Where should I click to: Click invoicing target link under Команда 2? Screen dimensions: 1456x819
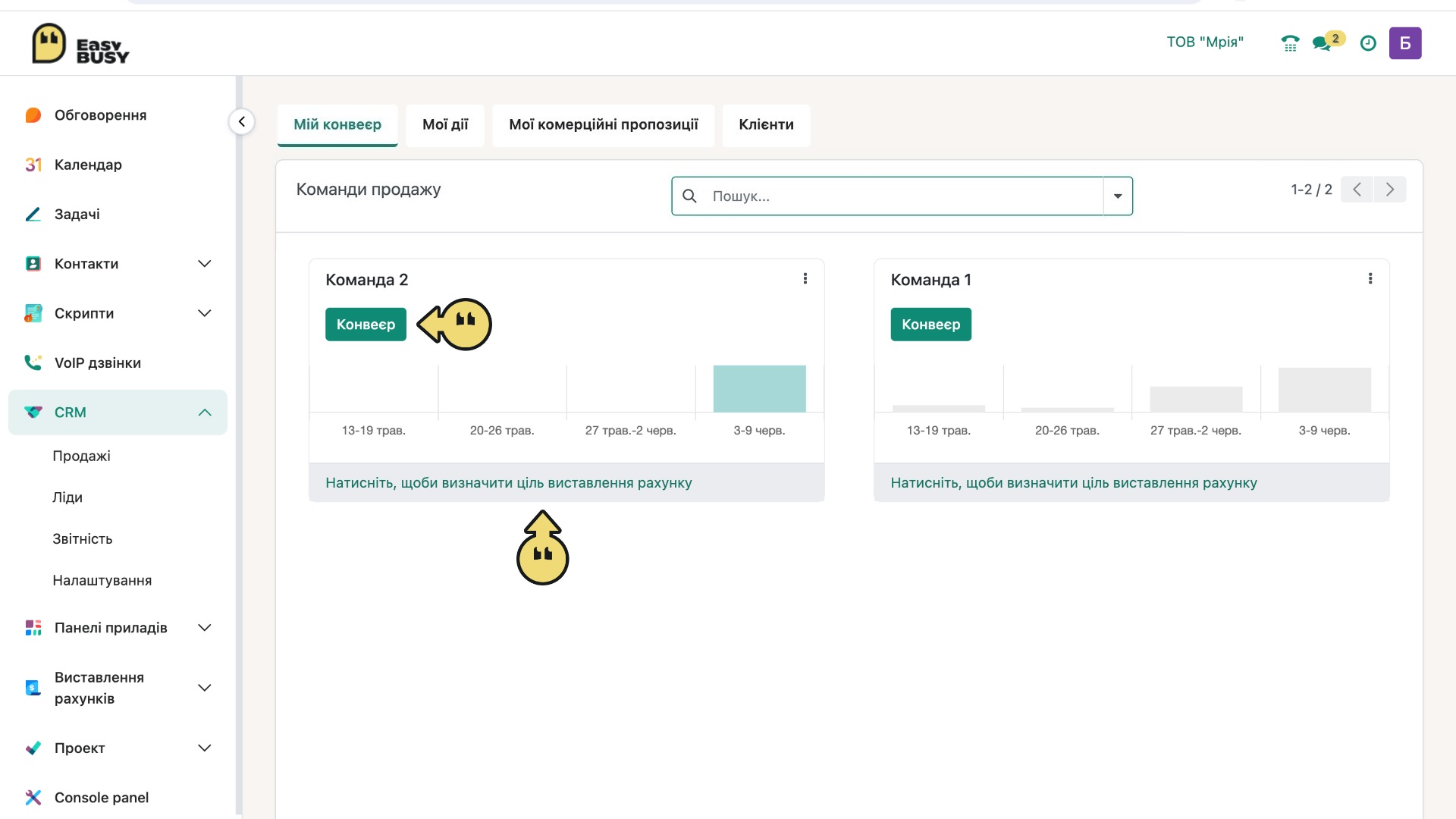tap(509, 483)
